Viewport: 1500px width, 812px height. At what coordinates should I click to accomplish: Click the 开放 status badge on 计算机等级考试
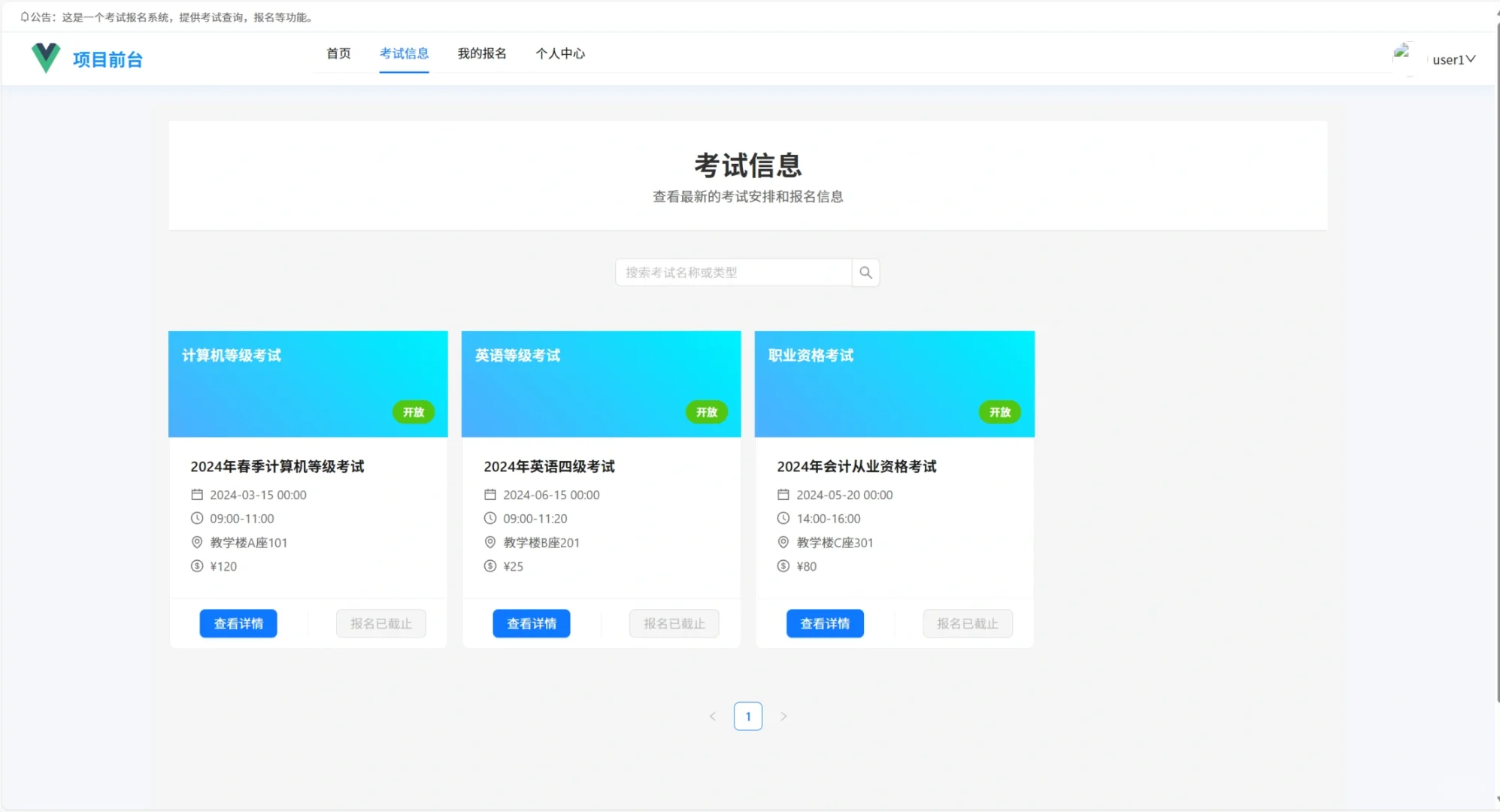click(x=413, y=412)
